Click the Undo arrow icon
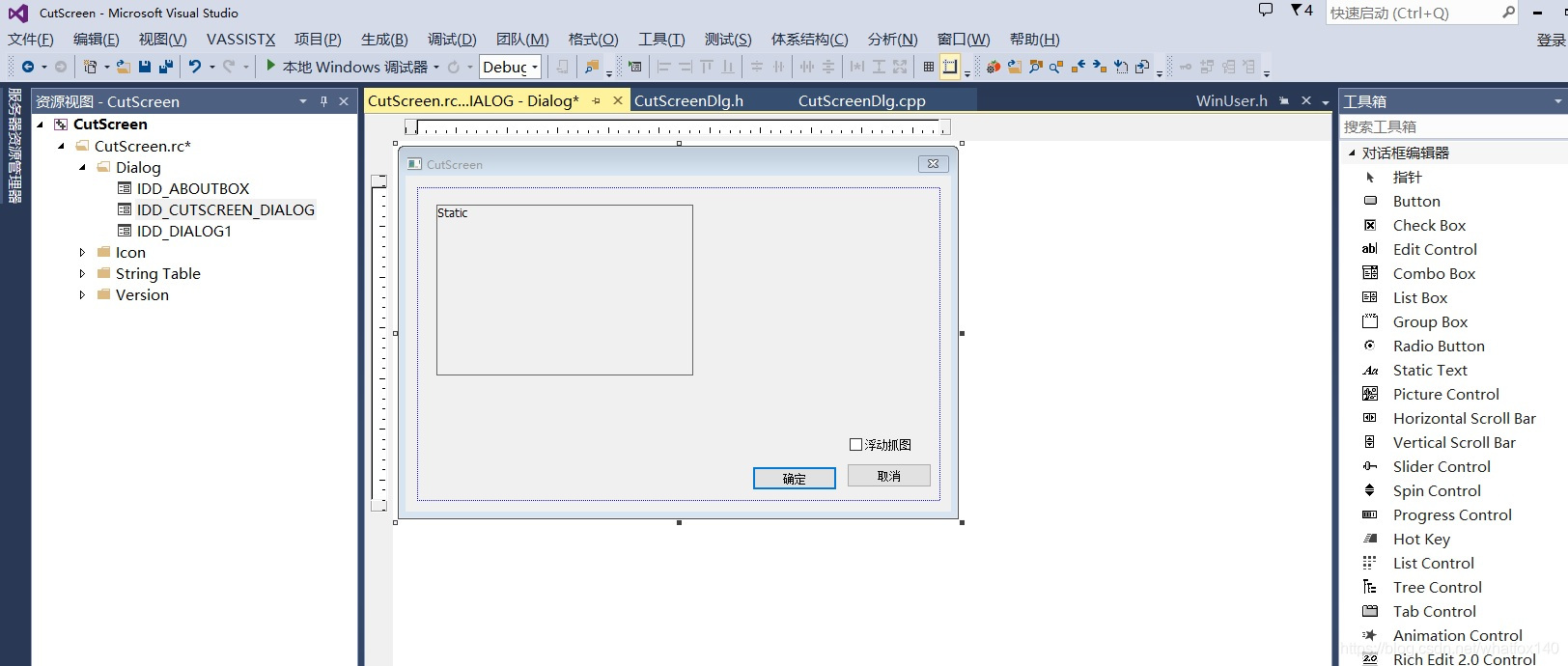Viewport: 1568px width, 666px height. coord(195,67)
